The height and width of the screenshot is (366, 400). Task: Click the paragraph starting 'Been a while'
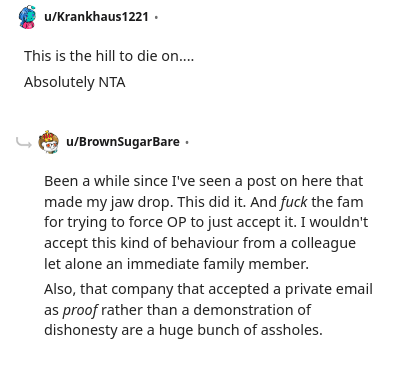click(x=206, y=222)
